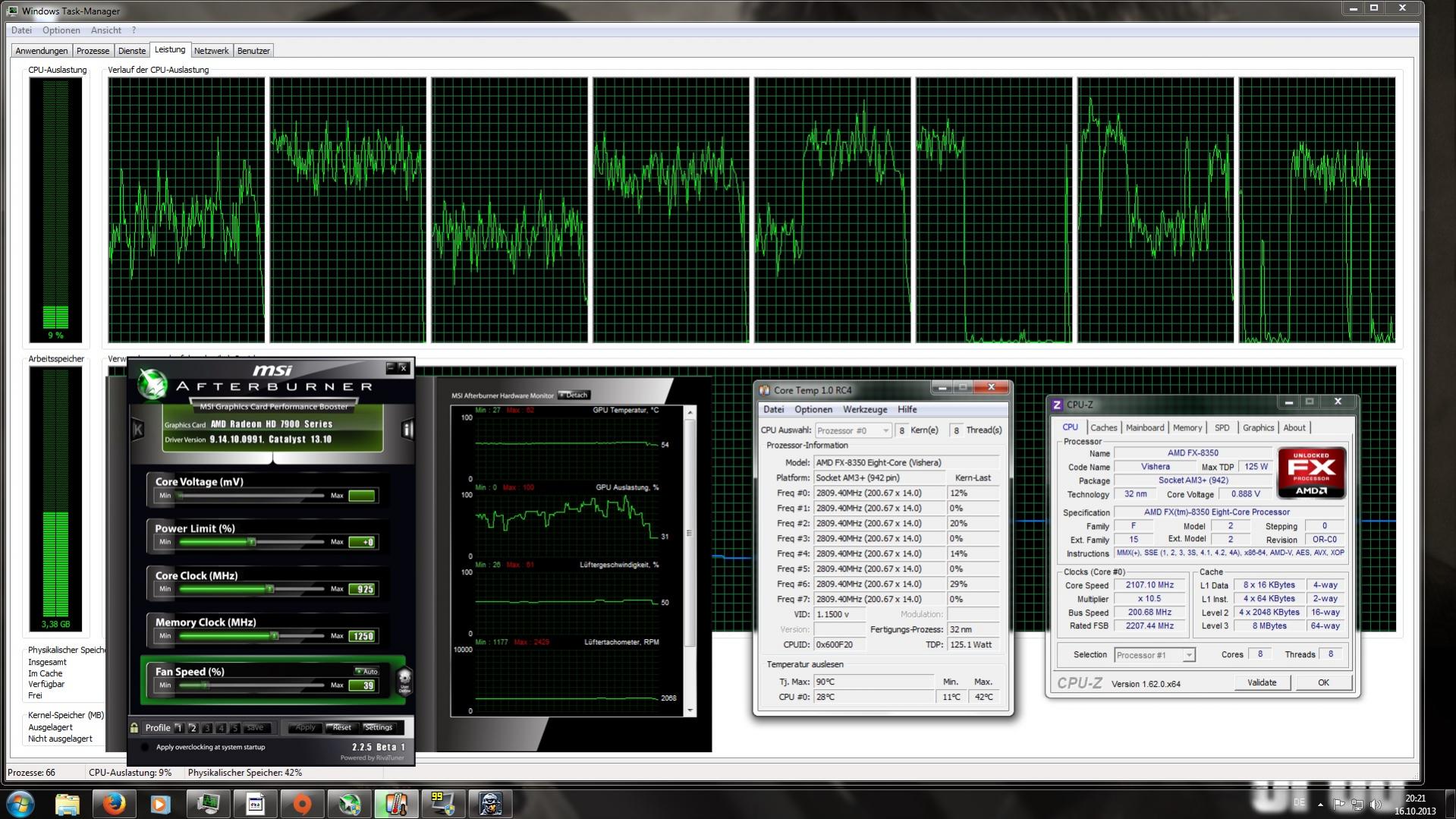The width and height of the screenshot is (1456, 819).
Task: Click the network tray icon
Action: [1357, 804]
